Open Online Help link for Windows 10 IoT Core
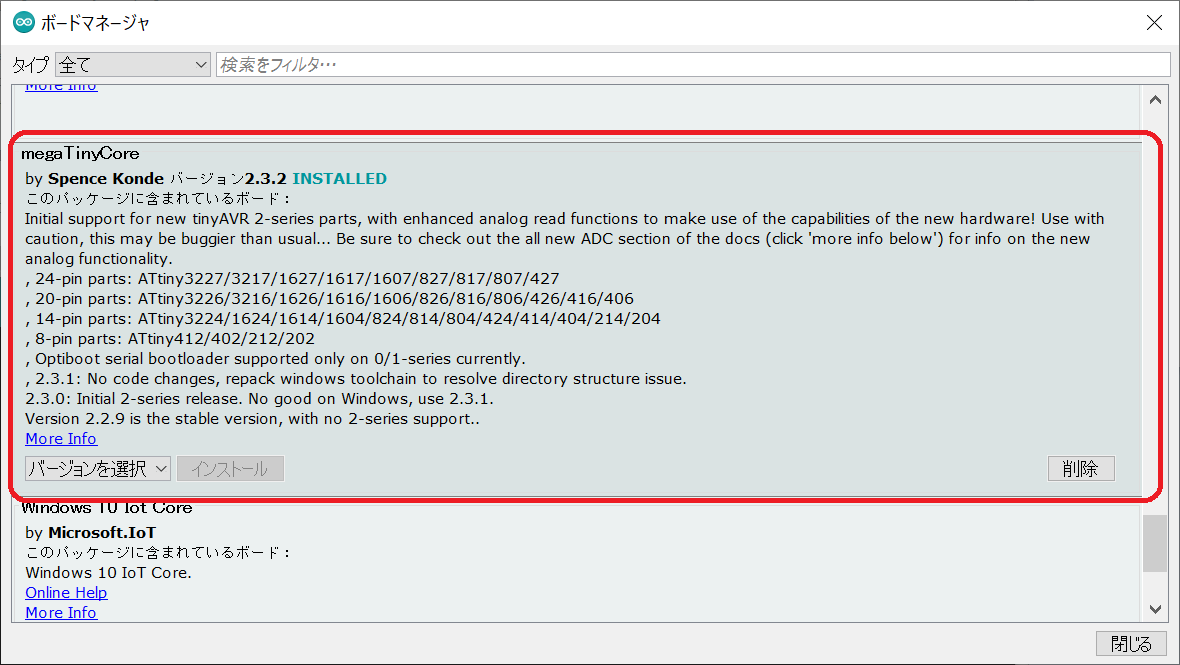Screen dimensions: 1180x665 tap(66, 593)
